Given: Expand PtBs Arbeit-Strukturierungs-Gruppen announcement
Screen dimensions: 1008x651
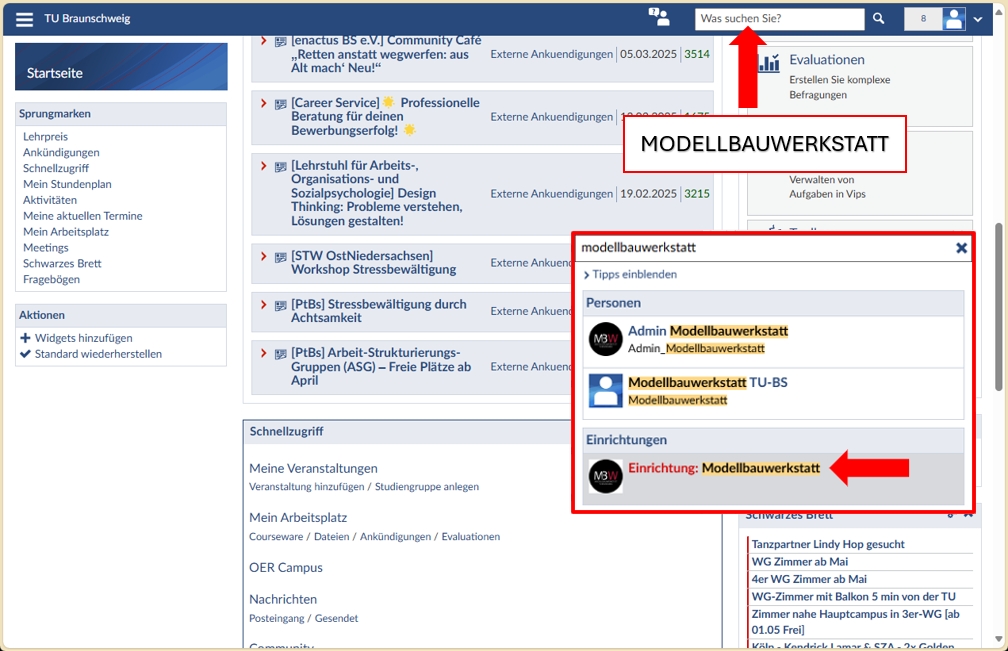Looking at the screenshot, I should coord(264,353).
